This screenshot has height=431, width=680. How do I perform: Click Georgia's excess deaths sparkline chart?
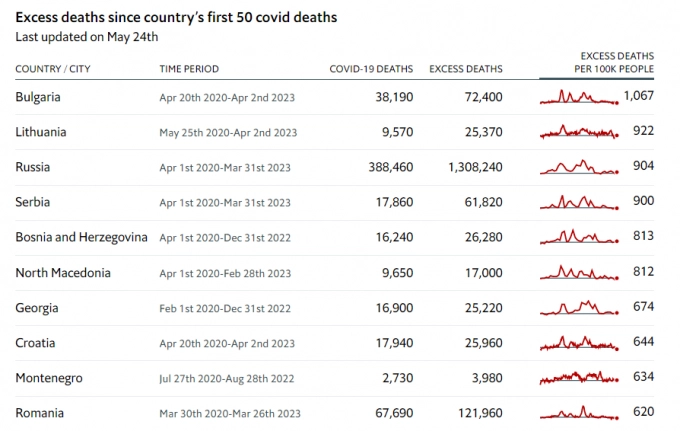(579, 307)
